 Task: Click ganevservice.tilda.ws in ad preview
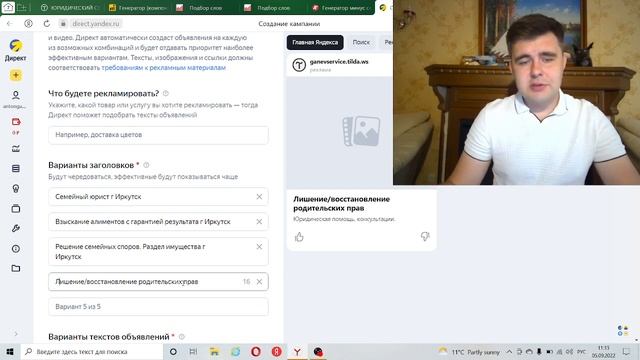(x=339, y=62)
